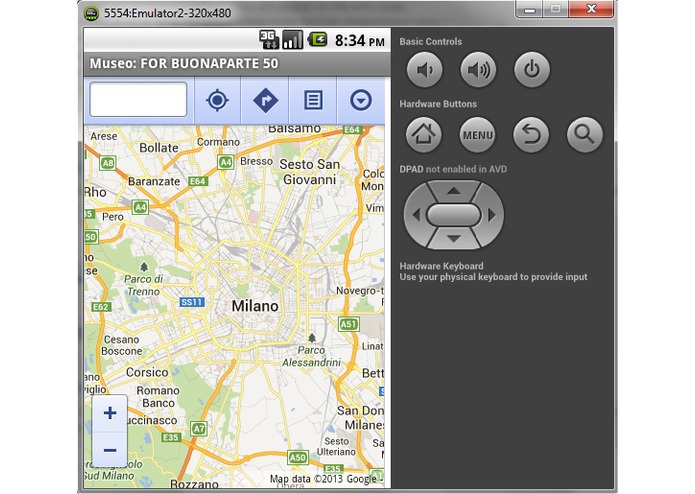This screenshot has height=494, width=695.
Task: Click the Corsico map label
Action: click(147, 372)
